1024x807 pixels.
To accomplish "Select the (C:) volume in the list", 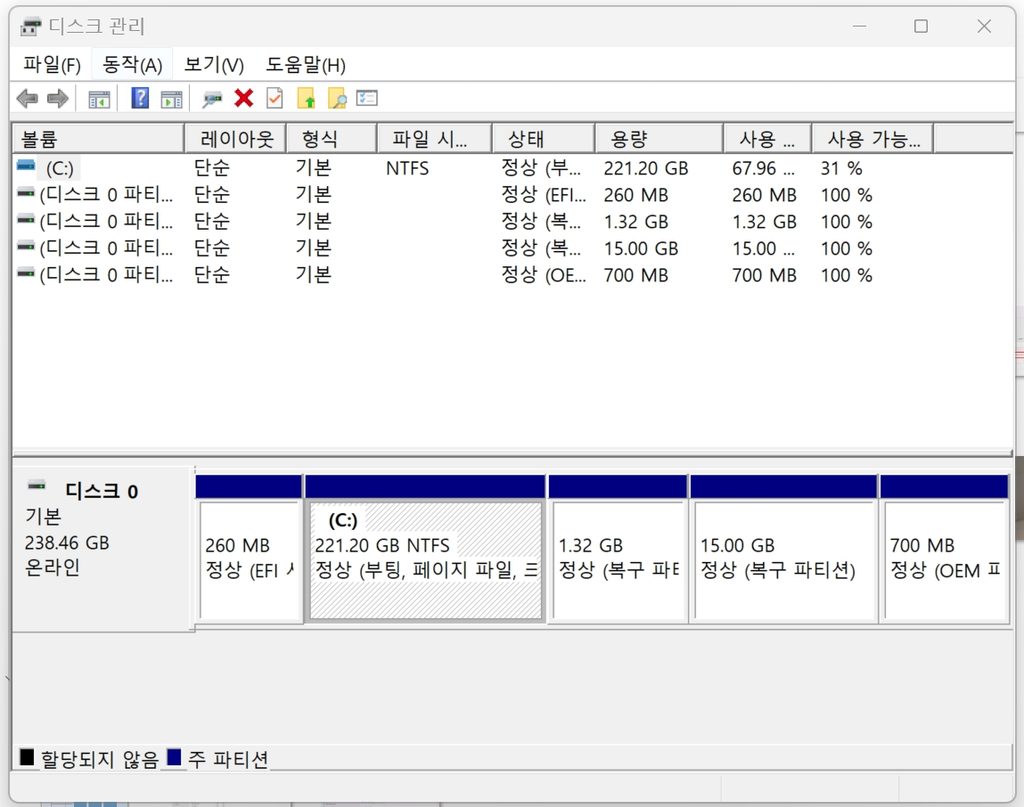I will point(59,168).
